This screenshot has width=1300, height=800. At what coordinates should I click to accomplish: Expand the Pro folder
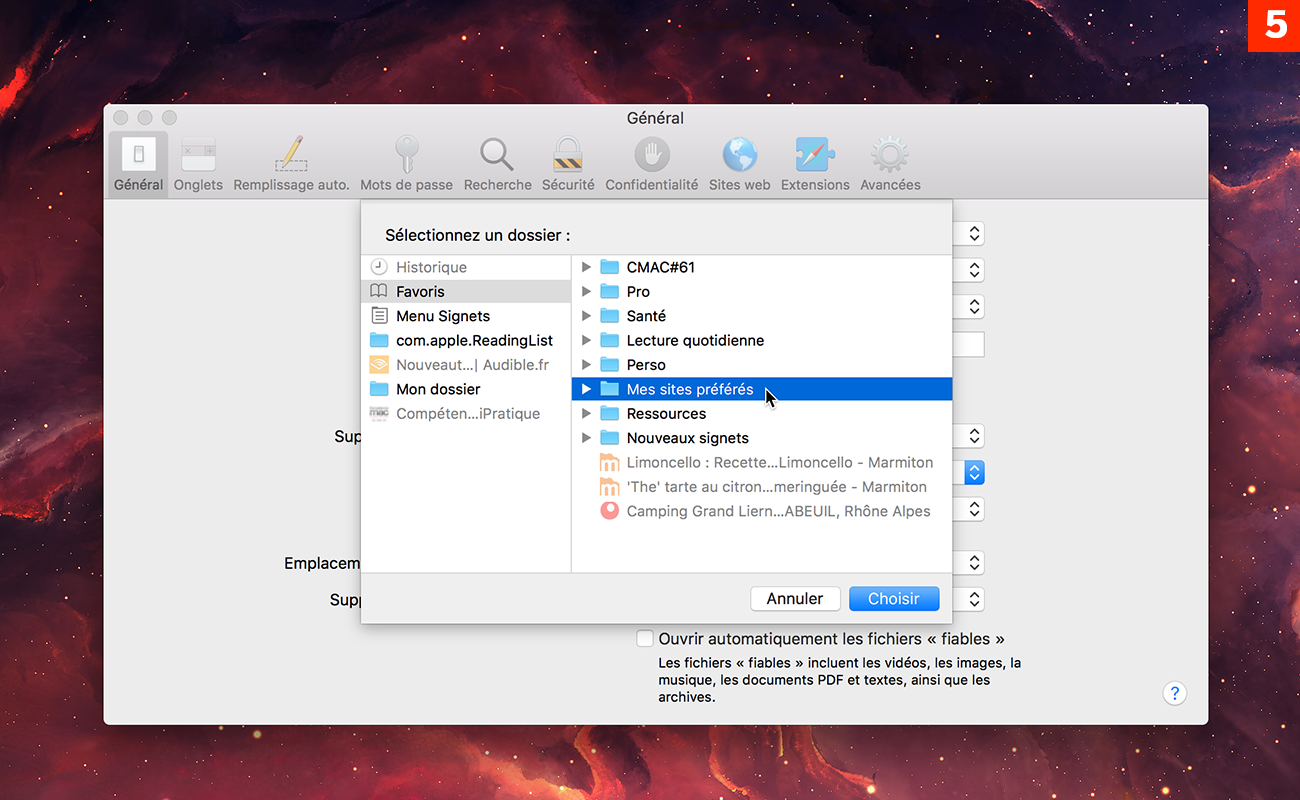click(587, 291)
